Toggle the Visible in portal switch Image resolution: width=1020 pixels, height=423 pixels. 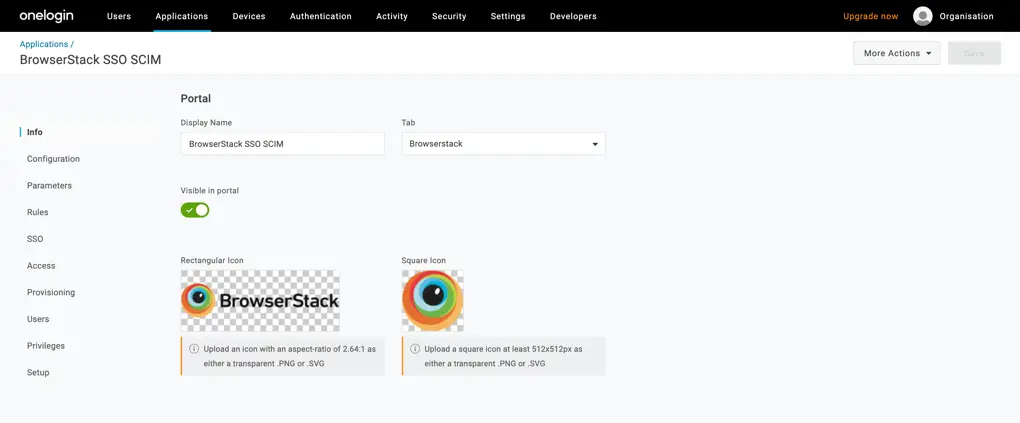(195, 210)
